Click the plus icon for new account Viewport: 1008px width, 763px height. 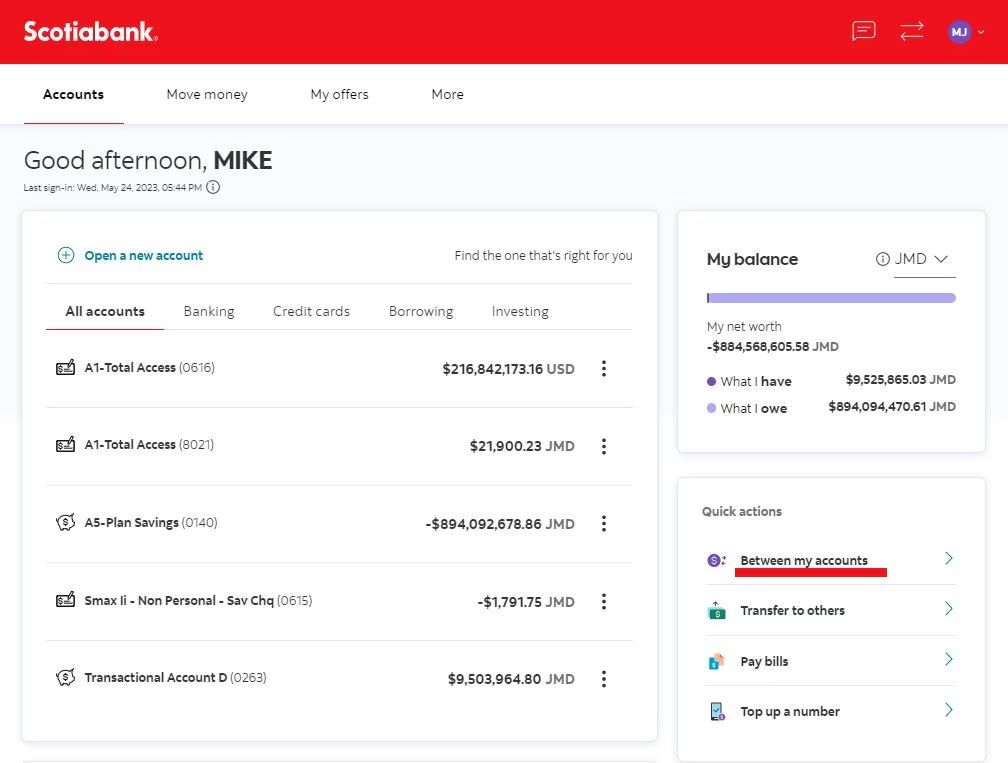pyautogui.click(x=66, y=255)
